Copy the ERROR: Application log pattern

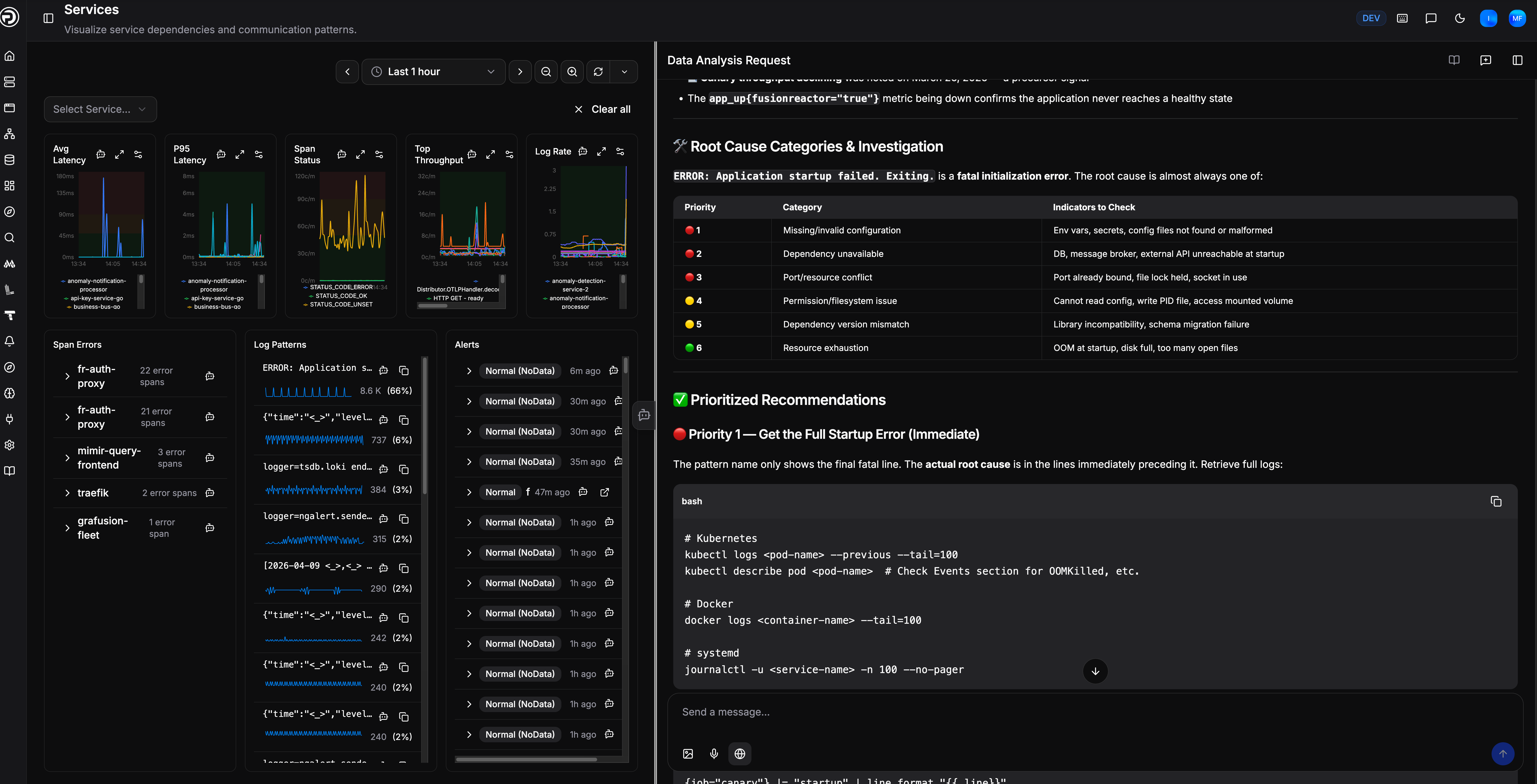[x=404, y=371]
